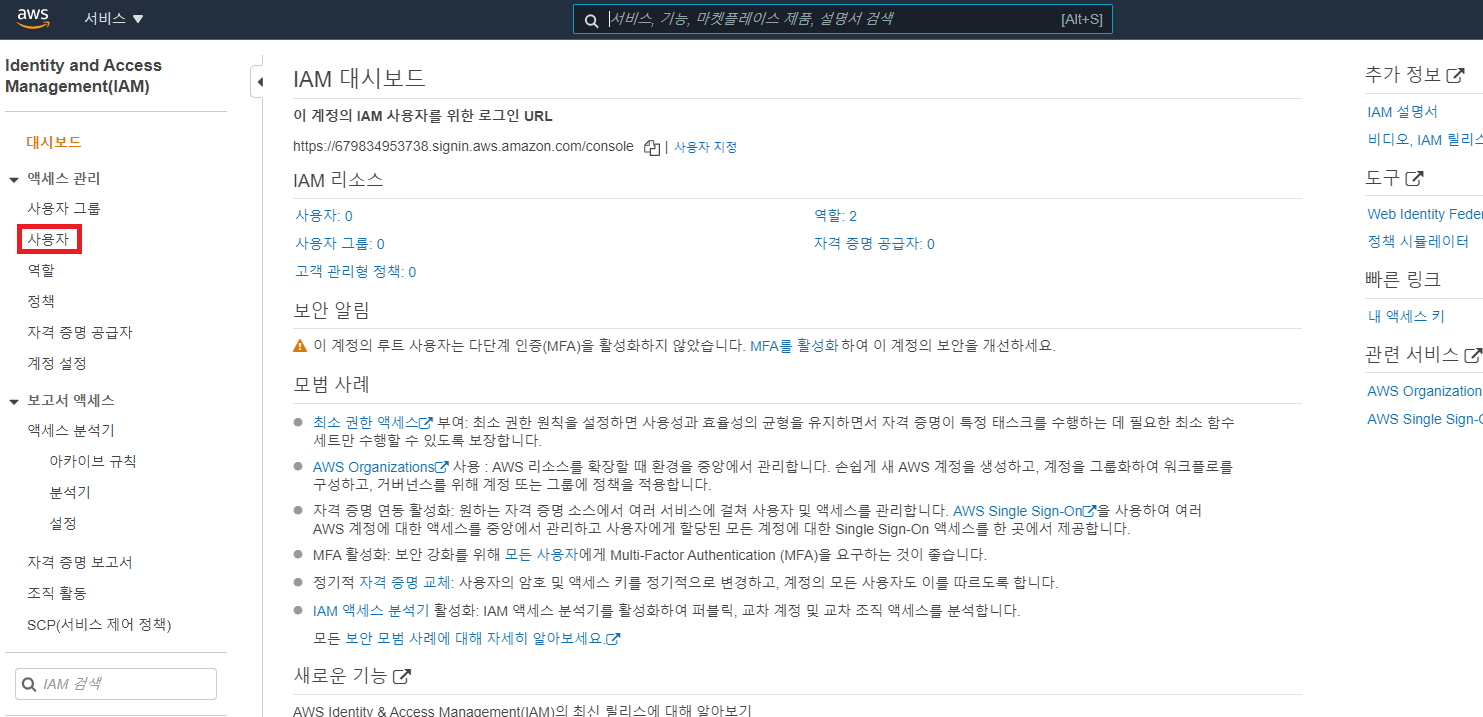Open 계정 설정 in the sidebar
The height and width of the screenshot is (717, 1483).
click(57, 363)
